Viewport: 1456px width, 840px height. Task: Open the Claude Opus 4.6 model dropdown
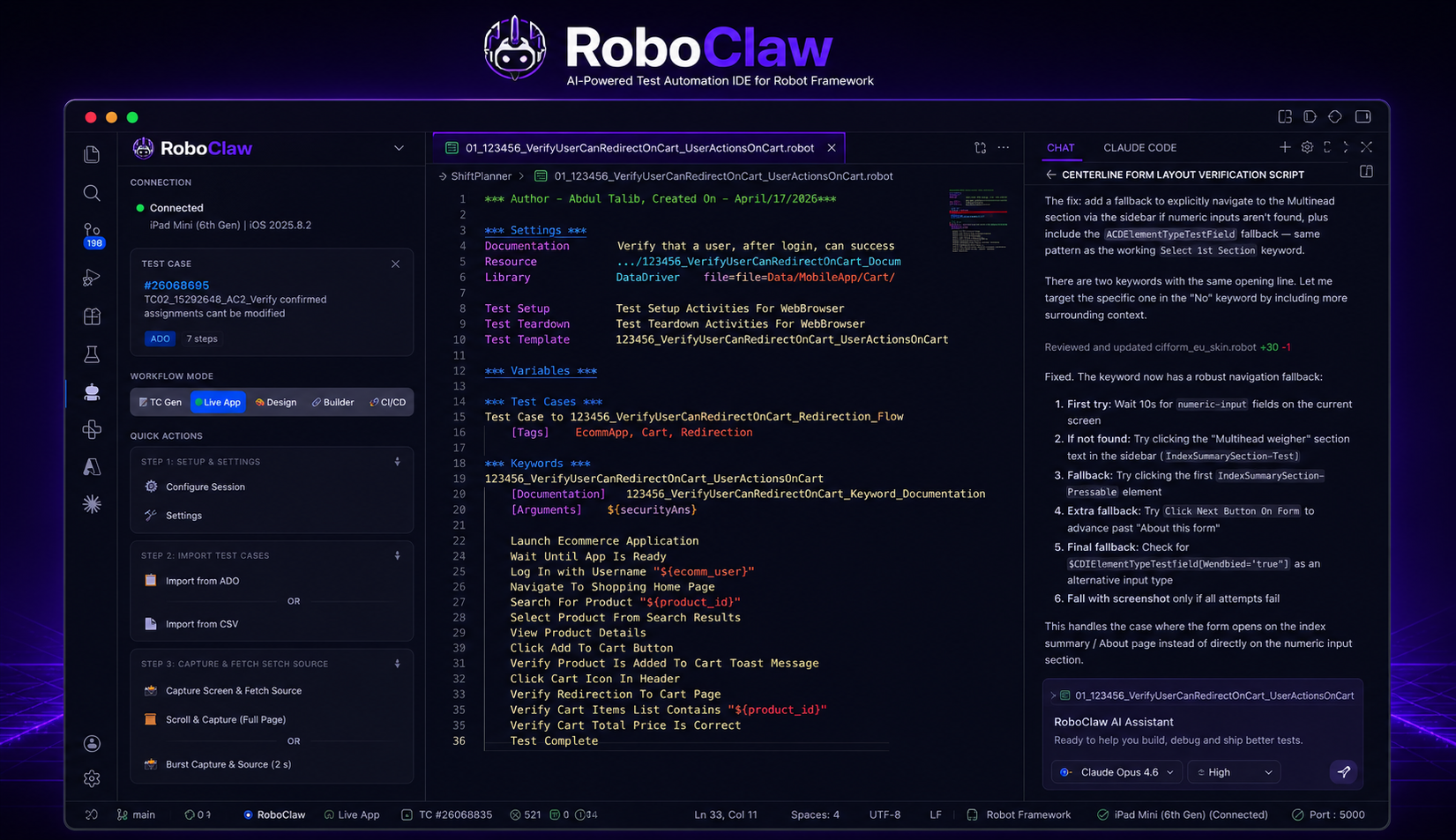click(1116, 772)
